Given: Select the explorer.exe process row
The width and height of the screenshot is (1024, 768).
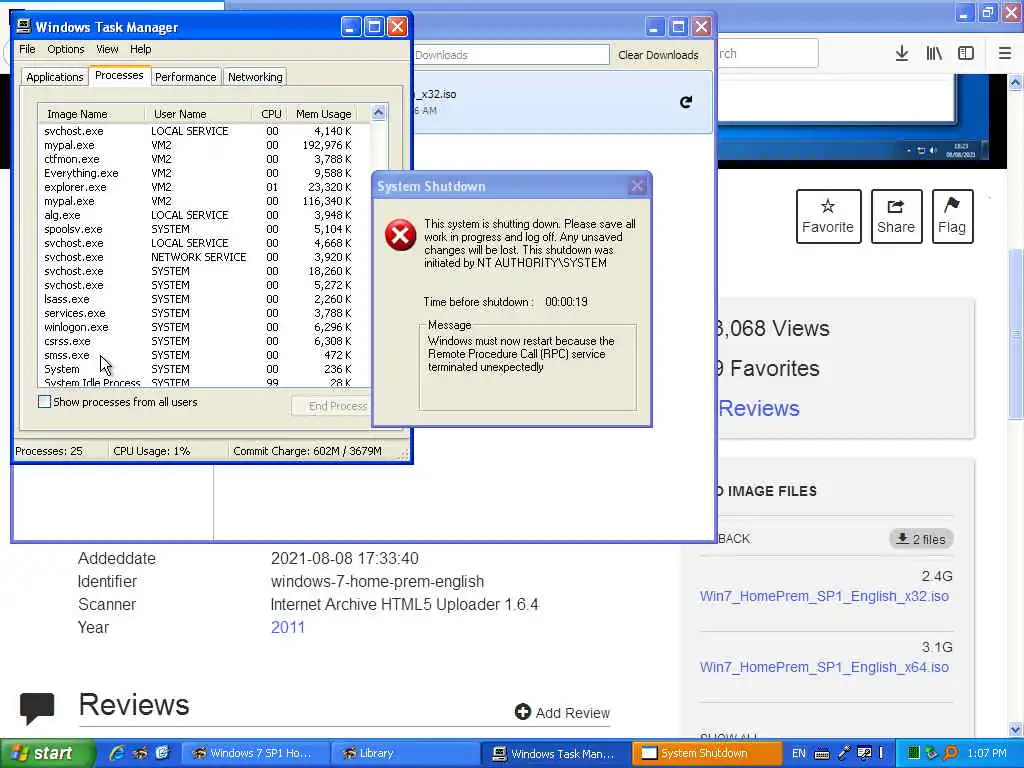Looking at the screenshot, I should [x=204, y=187].
